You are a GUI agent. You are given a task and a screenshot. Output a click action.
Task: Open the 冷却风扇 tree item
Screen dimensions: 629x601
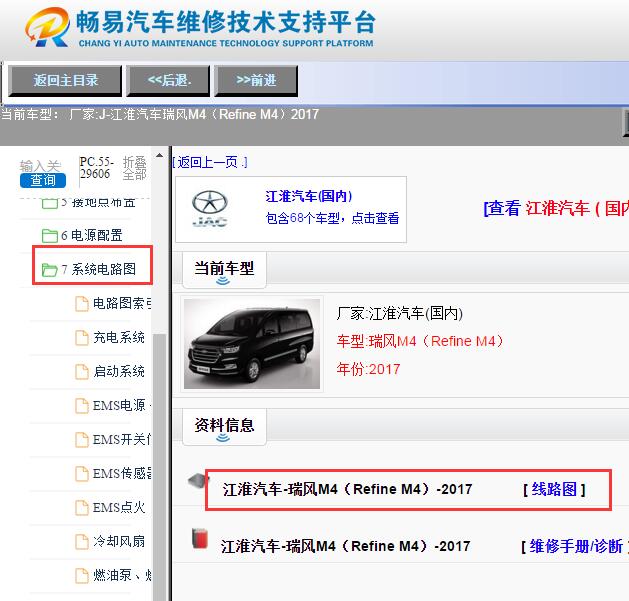(x=119, y=541)
